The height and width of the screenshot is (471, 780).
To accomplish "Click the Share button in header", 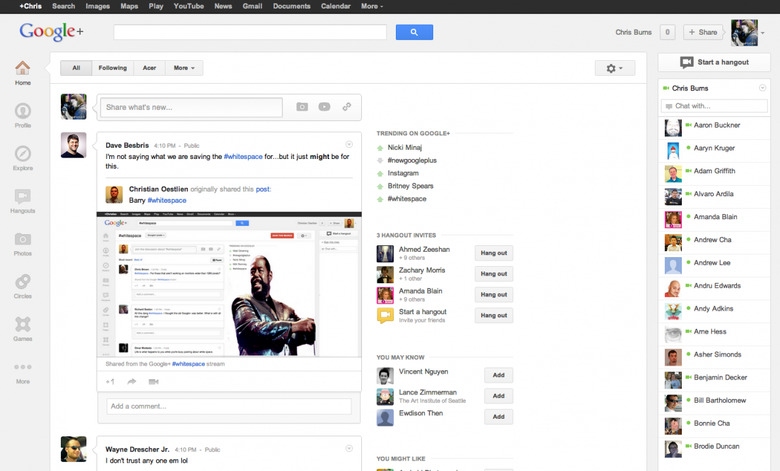I will tap(703, 32).
